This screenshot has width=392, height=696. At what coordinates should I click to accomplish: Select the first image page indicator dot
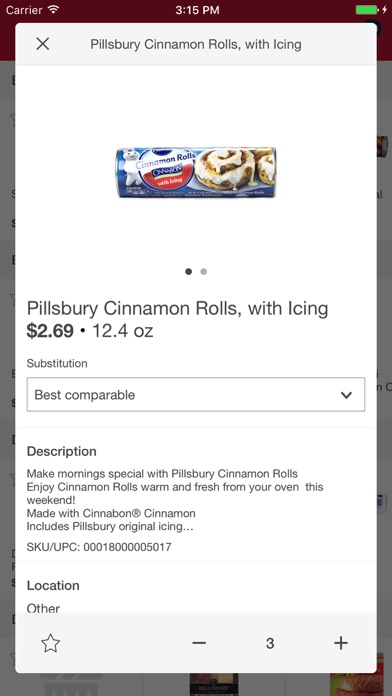189,272
